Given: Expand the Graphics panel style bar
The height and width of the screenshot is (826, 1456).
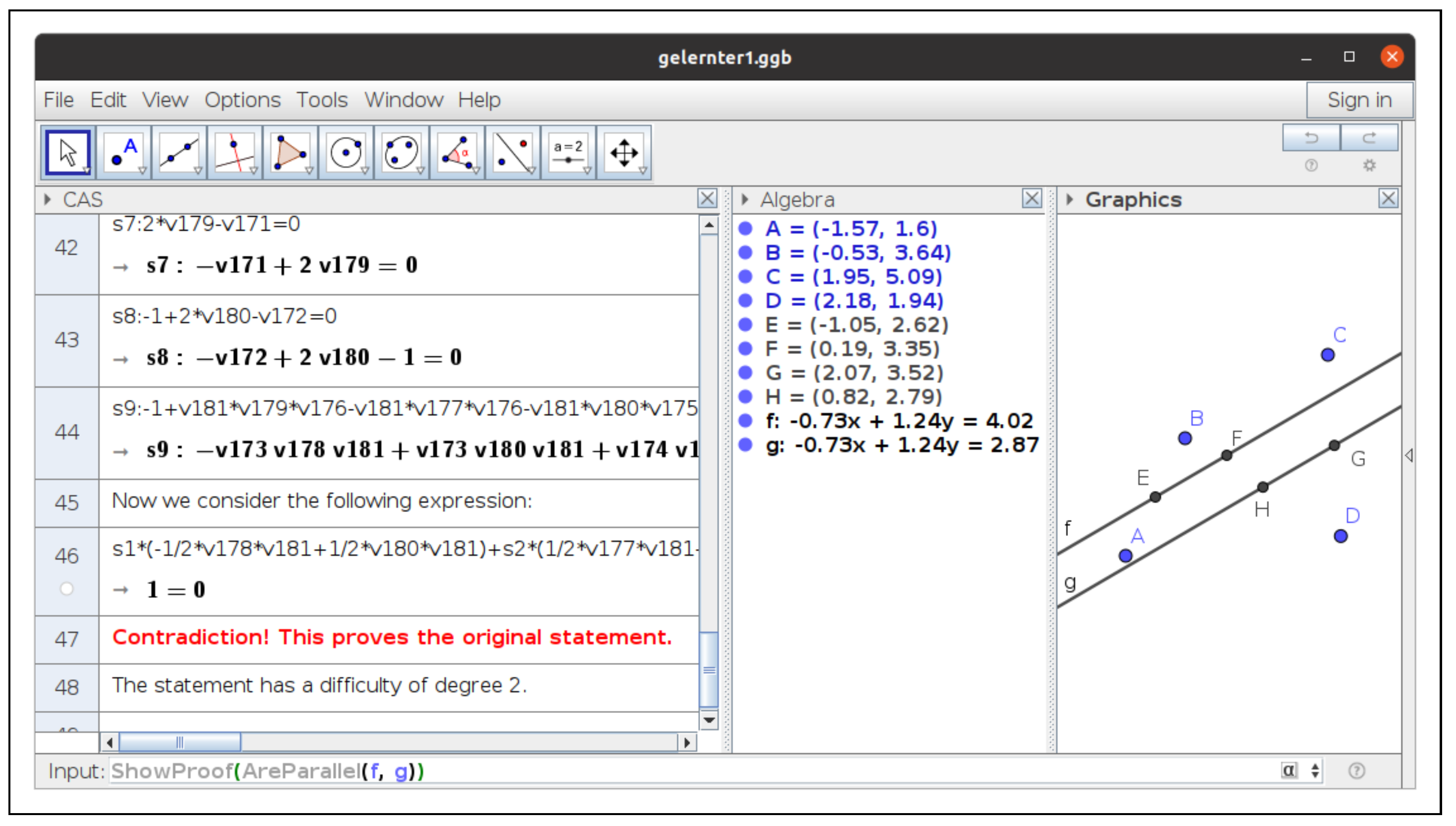Looking at the screenshot, I should point(1070,200).
